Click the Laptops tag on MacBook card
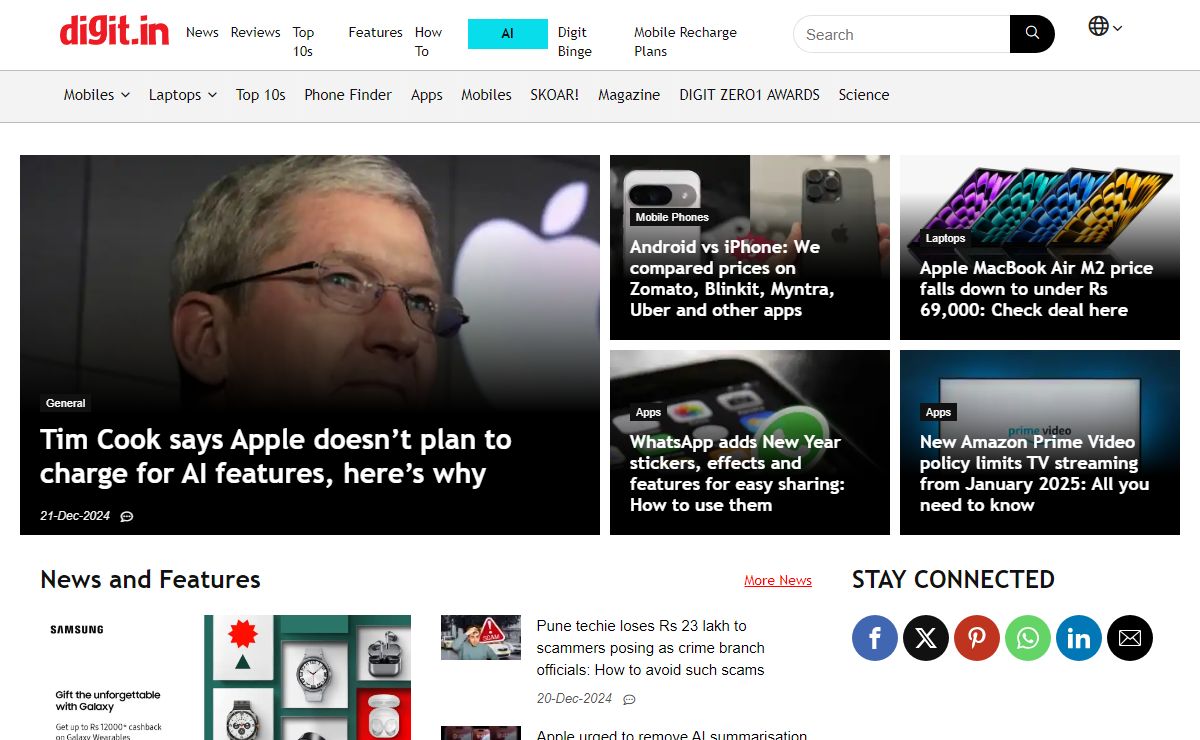The image size is (1200, 740). coord(946,238)
